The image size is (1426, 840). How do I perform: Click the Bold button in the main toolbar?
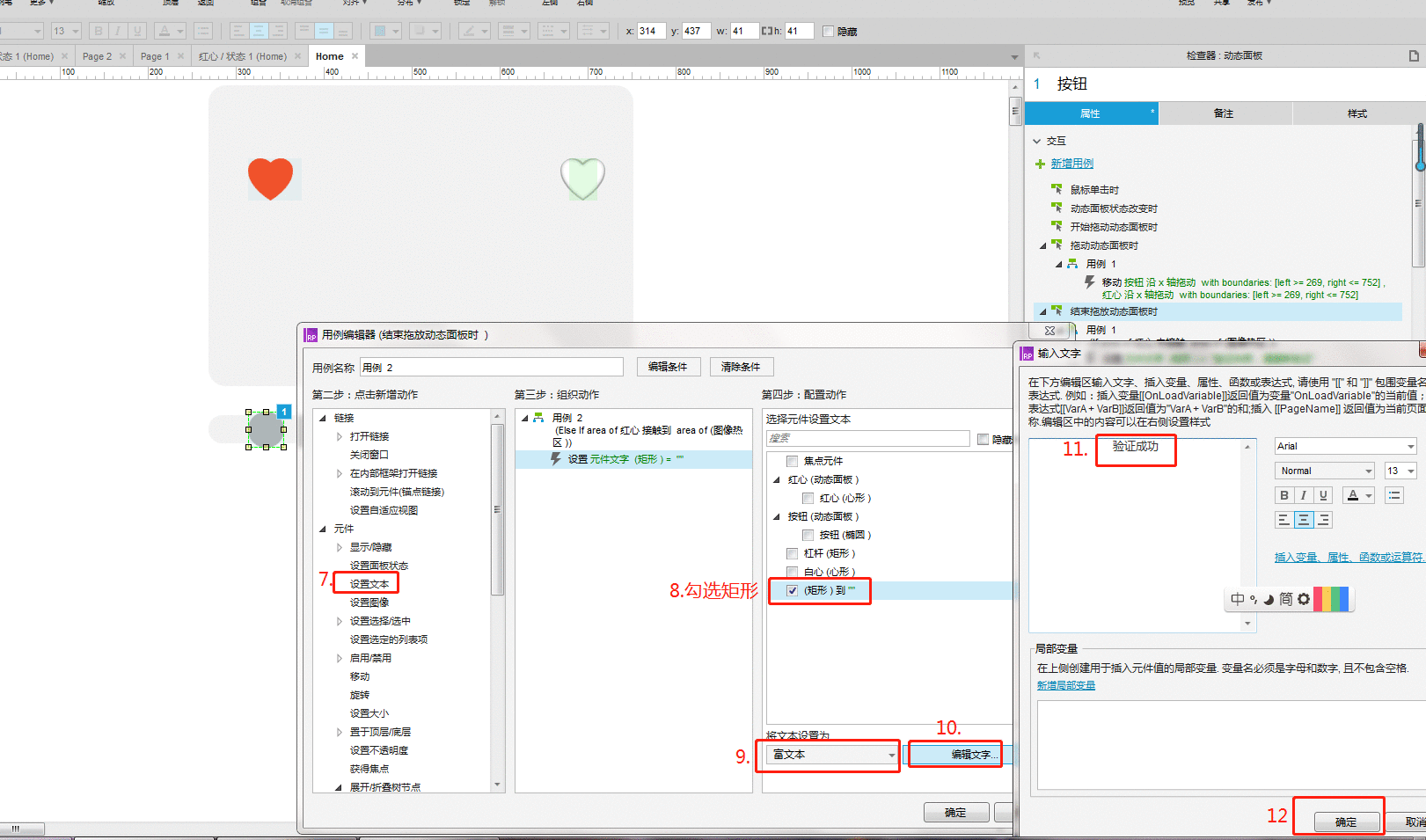(99, 31)
